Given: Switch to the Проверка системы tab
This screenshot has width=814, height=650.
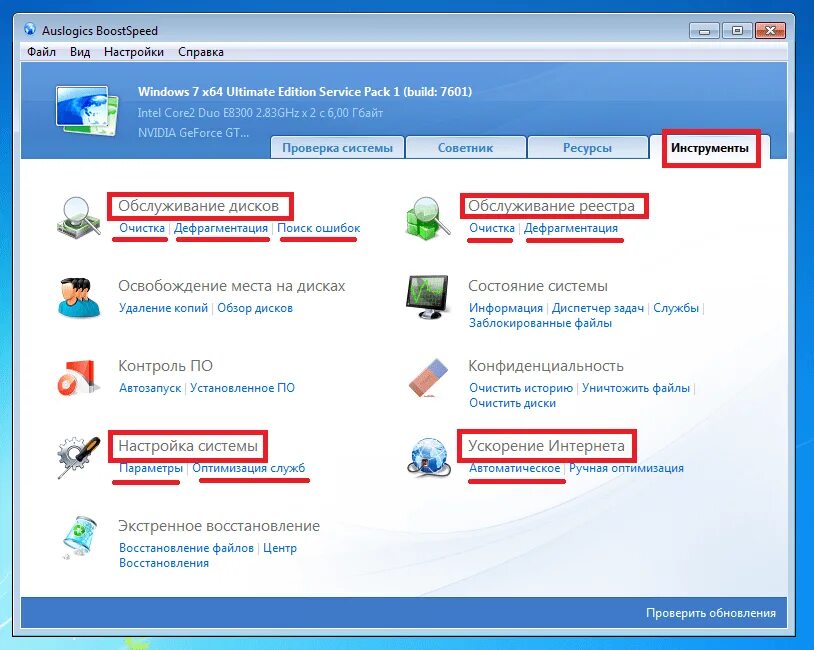Looking at the screenshot, I should (x=337, y=148).
